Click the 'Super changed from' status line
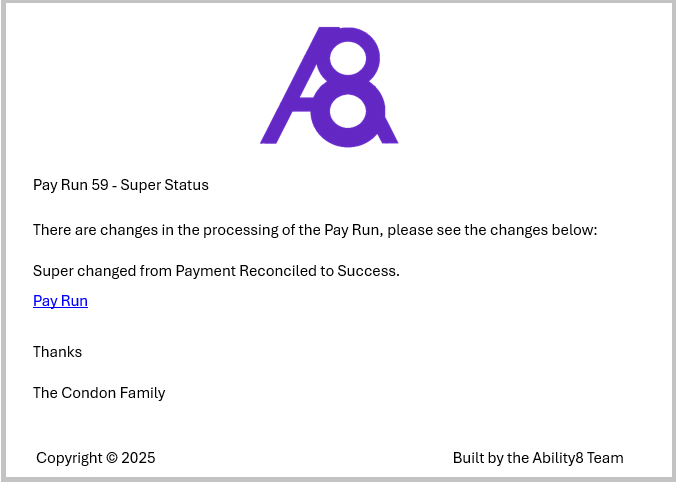 tap(216, 271)
